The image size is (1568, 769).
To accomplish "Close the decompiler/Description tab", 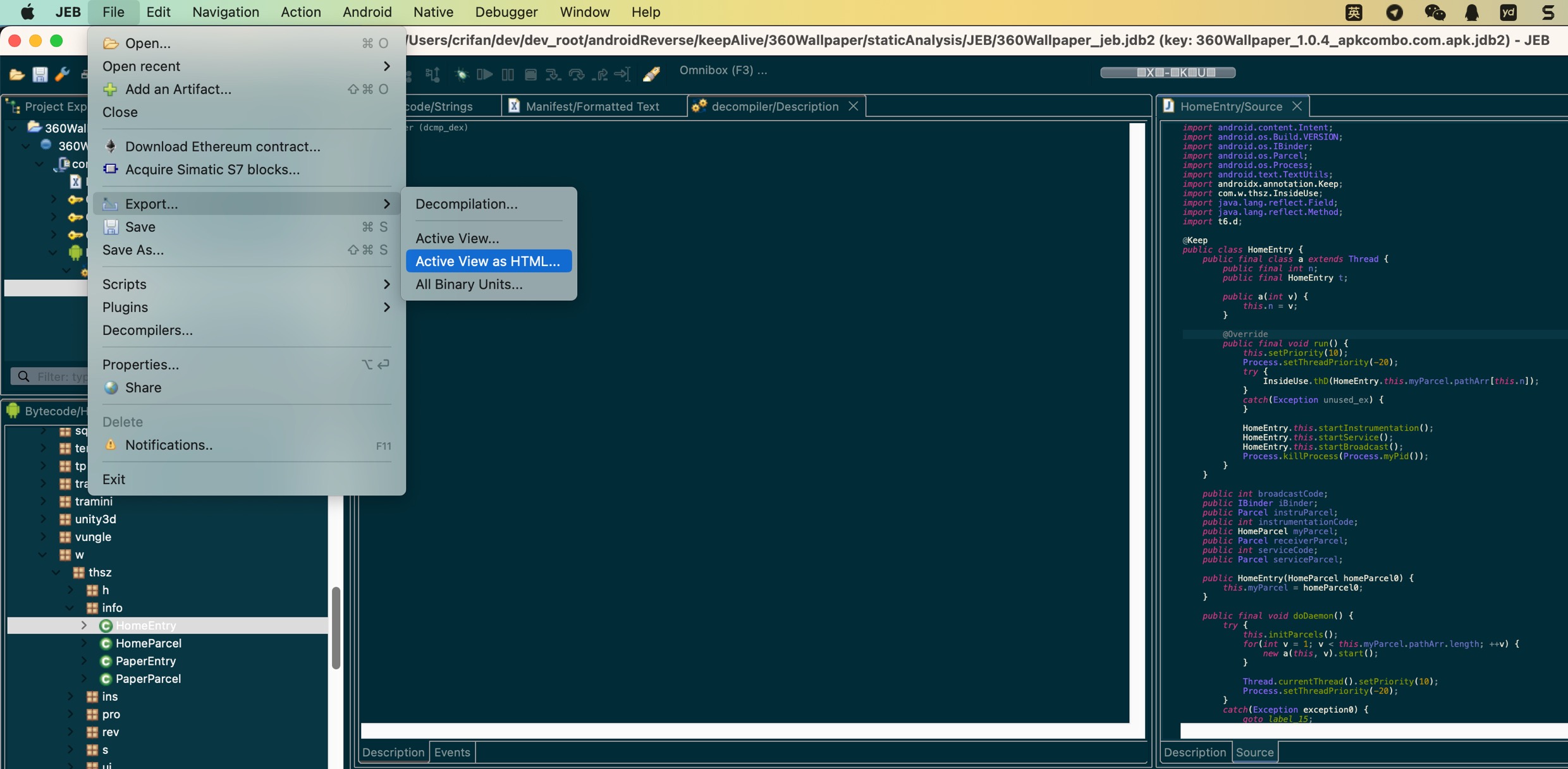I will (x=853, y=106).
